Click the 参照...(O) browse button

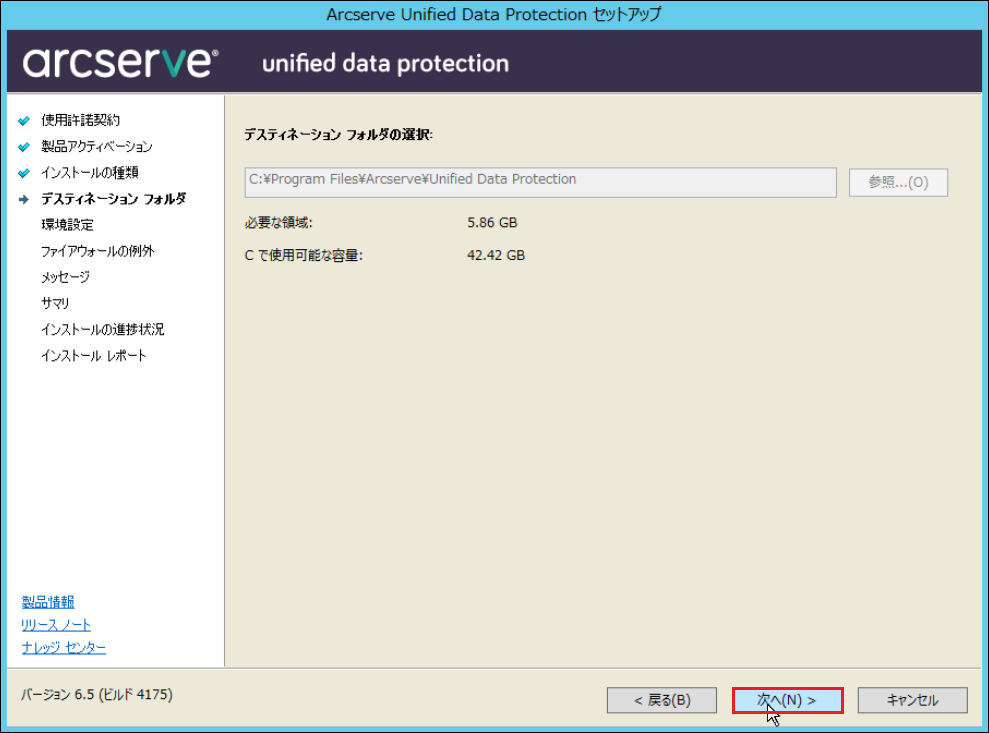(x=898, y=182)
